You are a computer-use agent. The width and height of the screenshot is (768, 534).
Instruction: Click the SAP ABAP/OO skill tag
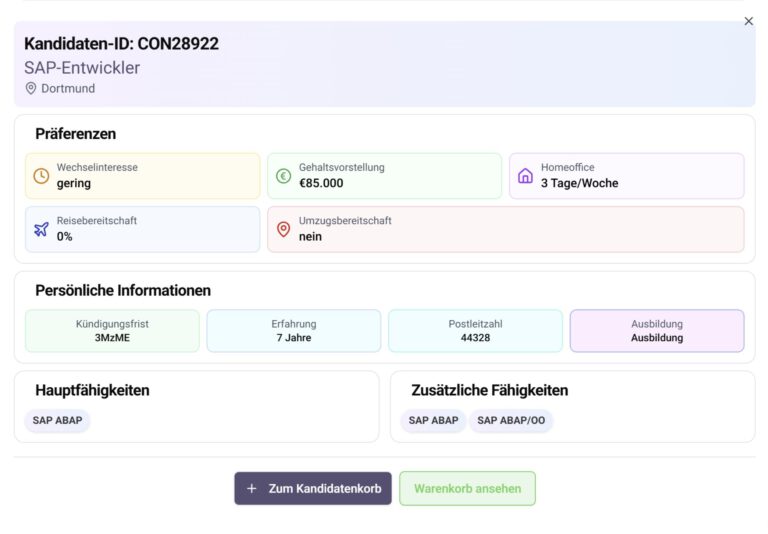(x=510, y=421)
